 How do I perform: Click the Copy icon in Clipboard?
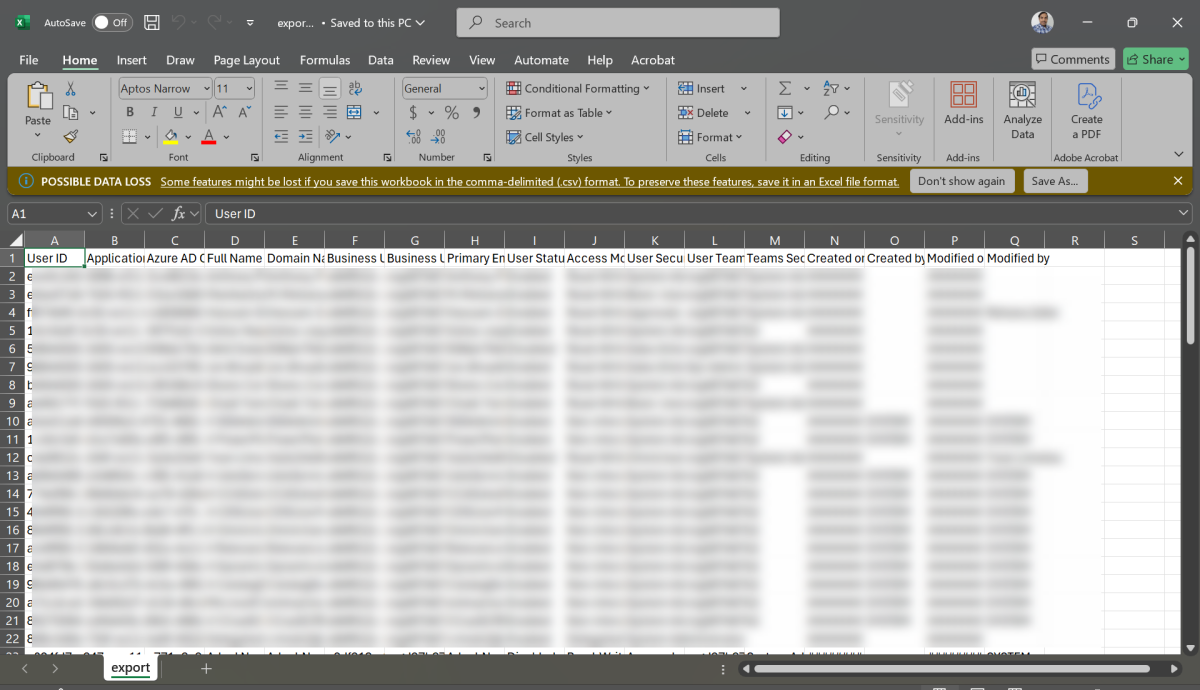point(70,113)
